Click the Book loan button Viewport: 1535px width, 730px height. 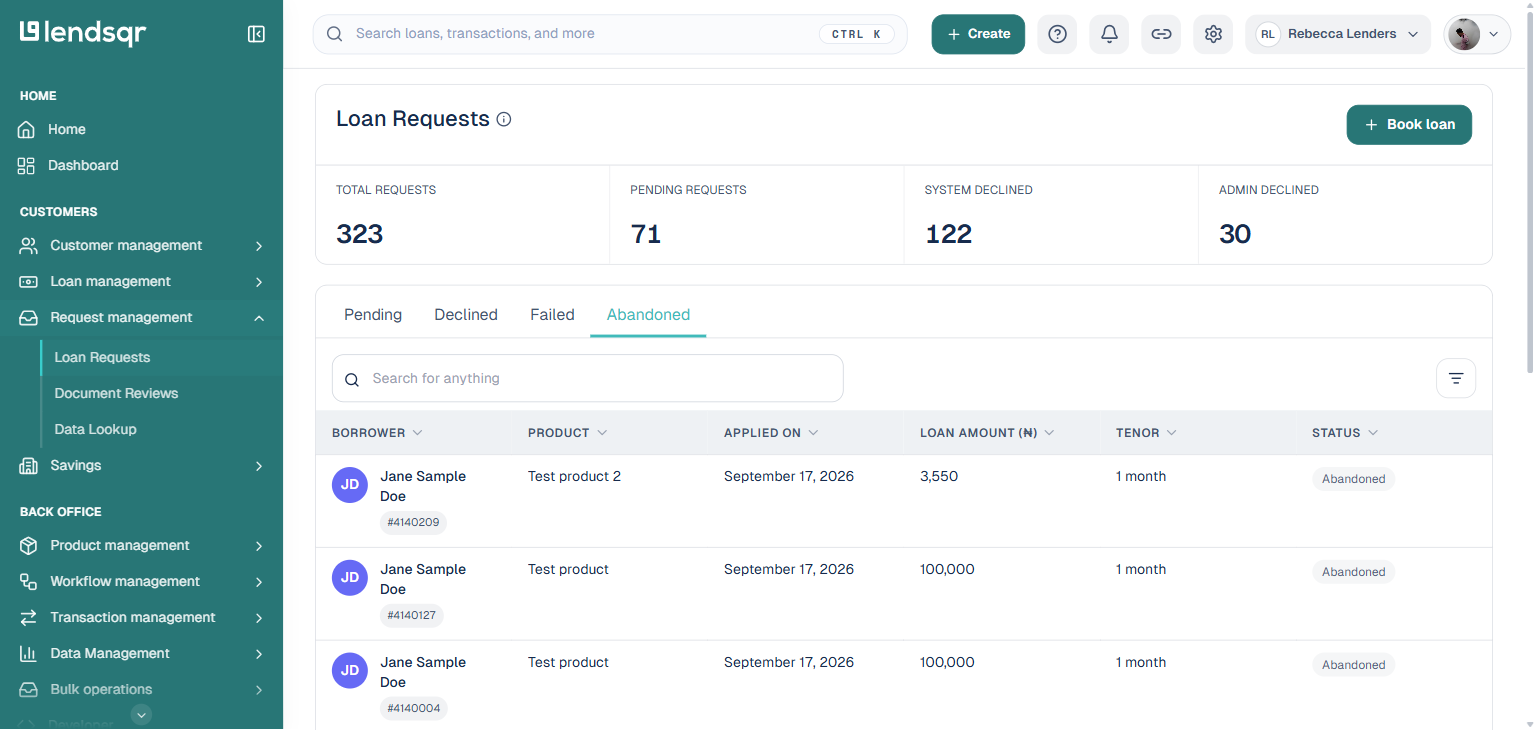click(x=1409, y=125)
